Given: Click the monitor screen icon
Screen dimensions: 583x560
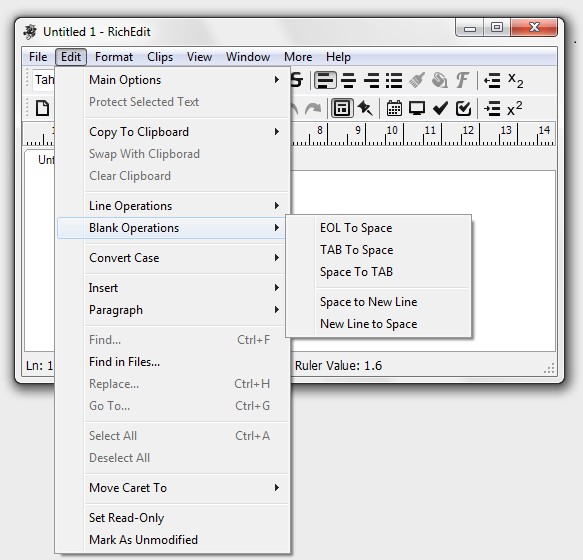Looking at the screenshot, I should pyautogui.click(x=417, y=109).
